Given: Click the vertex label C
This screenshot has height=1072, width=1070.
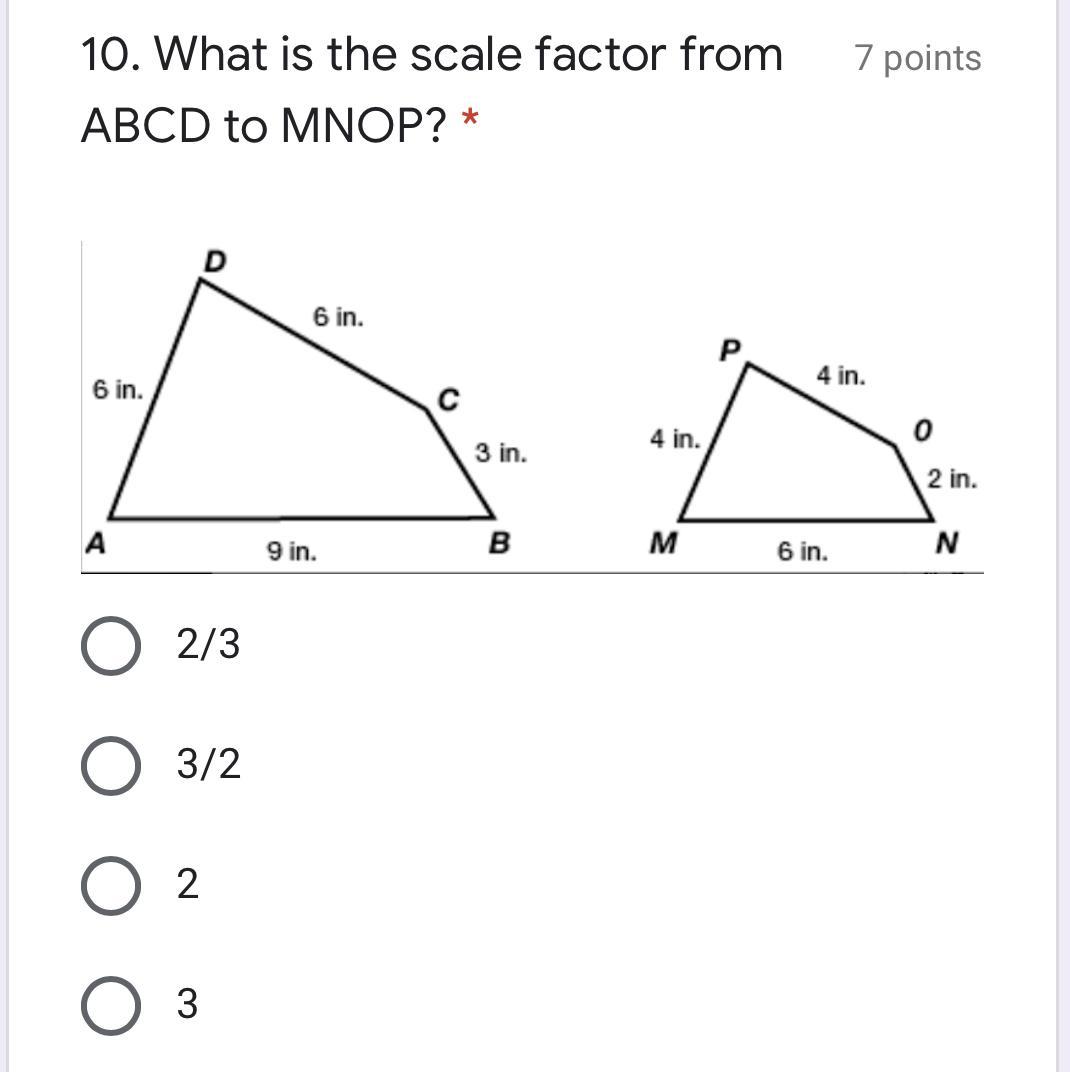Looking at the screenshot, I should pyautogui.click(x=448, y=400).
